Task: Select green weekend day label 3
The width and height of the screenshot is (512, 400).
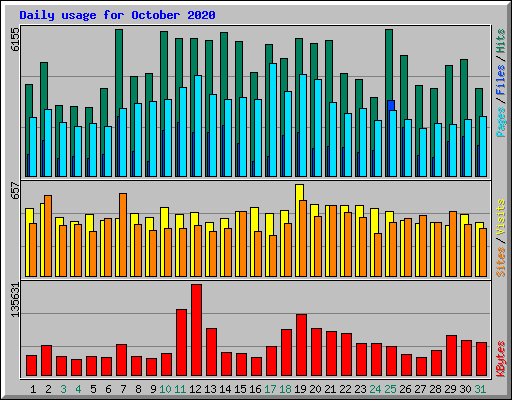Action: pyautogui.click(x=63, y=389)
